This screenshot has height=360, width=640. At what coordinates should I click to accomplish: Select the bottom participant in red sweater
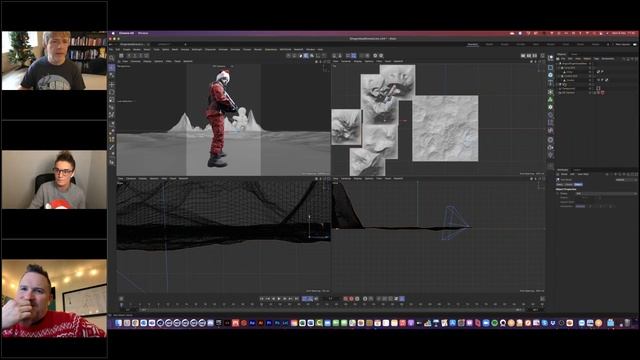click(x=54, y=298)
